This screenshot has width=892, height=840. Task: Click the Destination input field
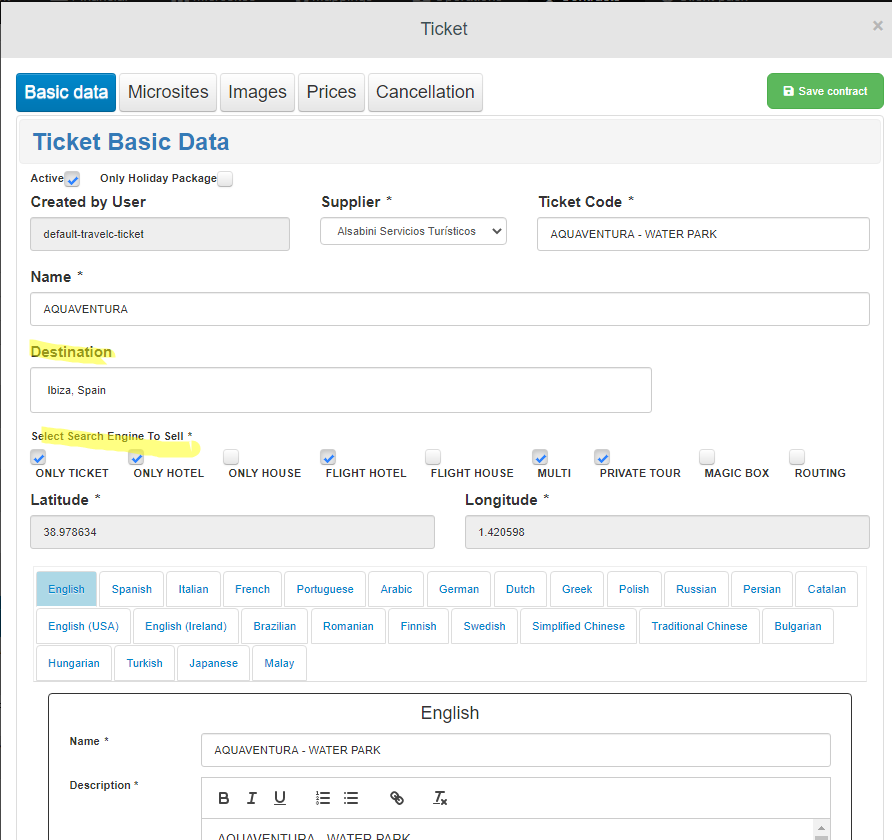pyautogui.click(x=340, y=390)
